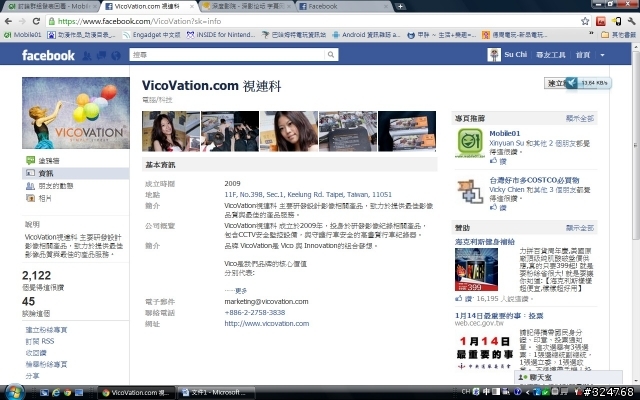Image resolution: width=640 pixels, height=400 pixels.
Task: Open the fifth photo with product boxes
Action: tap(407, 131)
